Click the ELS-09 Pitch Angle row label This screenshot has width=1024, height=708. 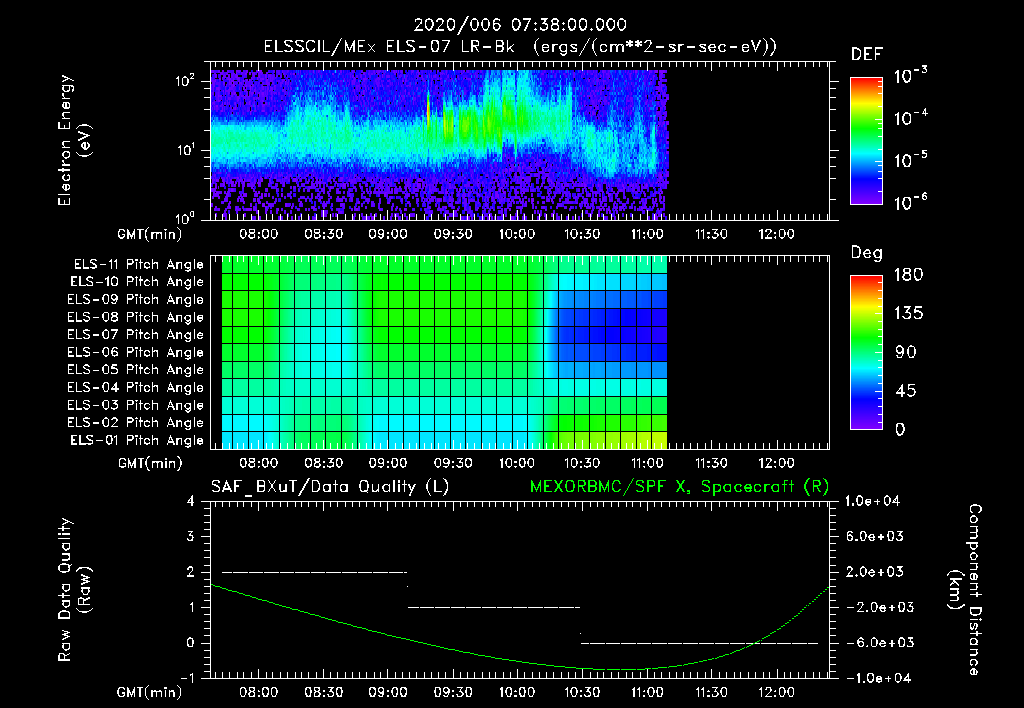[x=135, y=299]
